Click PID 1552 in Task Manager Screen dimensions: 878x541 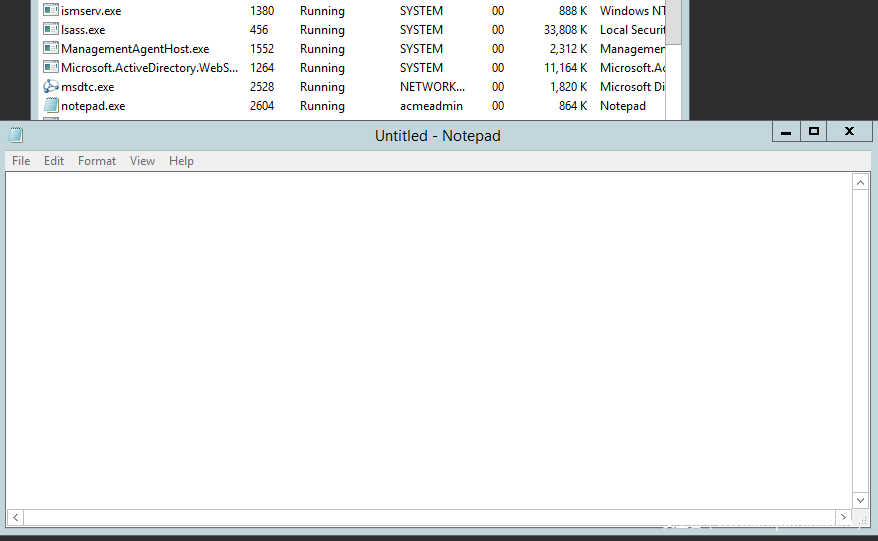pyautogui.click(x=262, y=49)
